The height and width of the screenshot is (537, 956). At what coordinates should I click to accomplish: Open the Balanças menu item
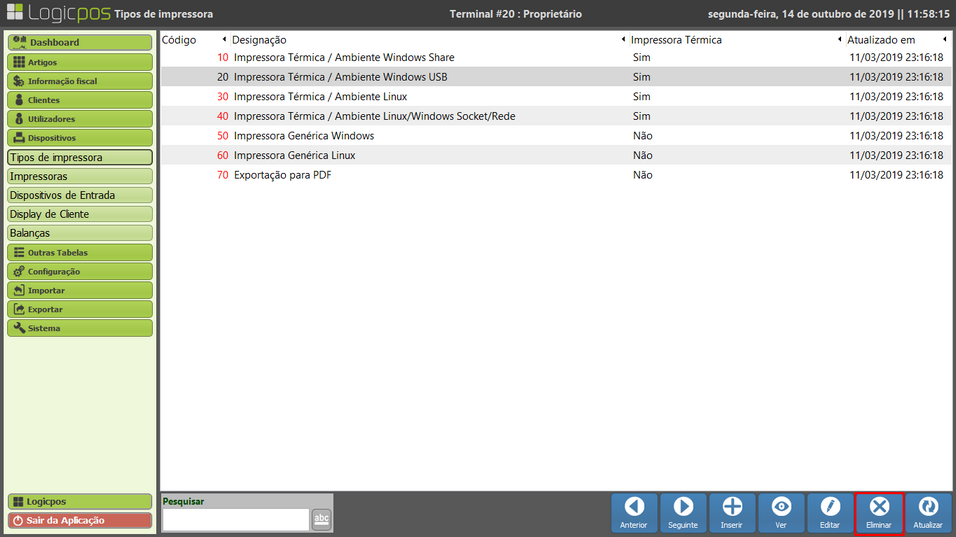tap(80, 233)
